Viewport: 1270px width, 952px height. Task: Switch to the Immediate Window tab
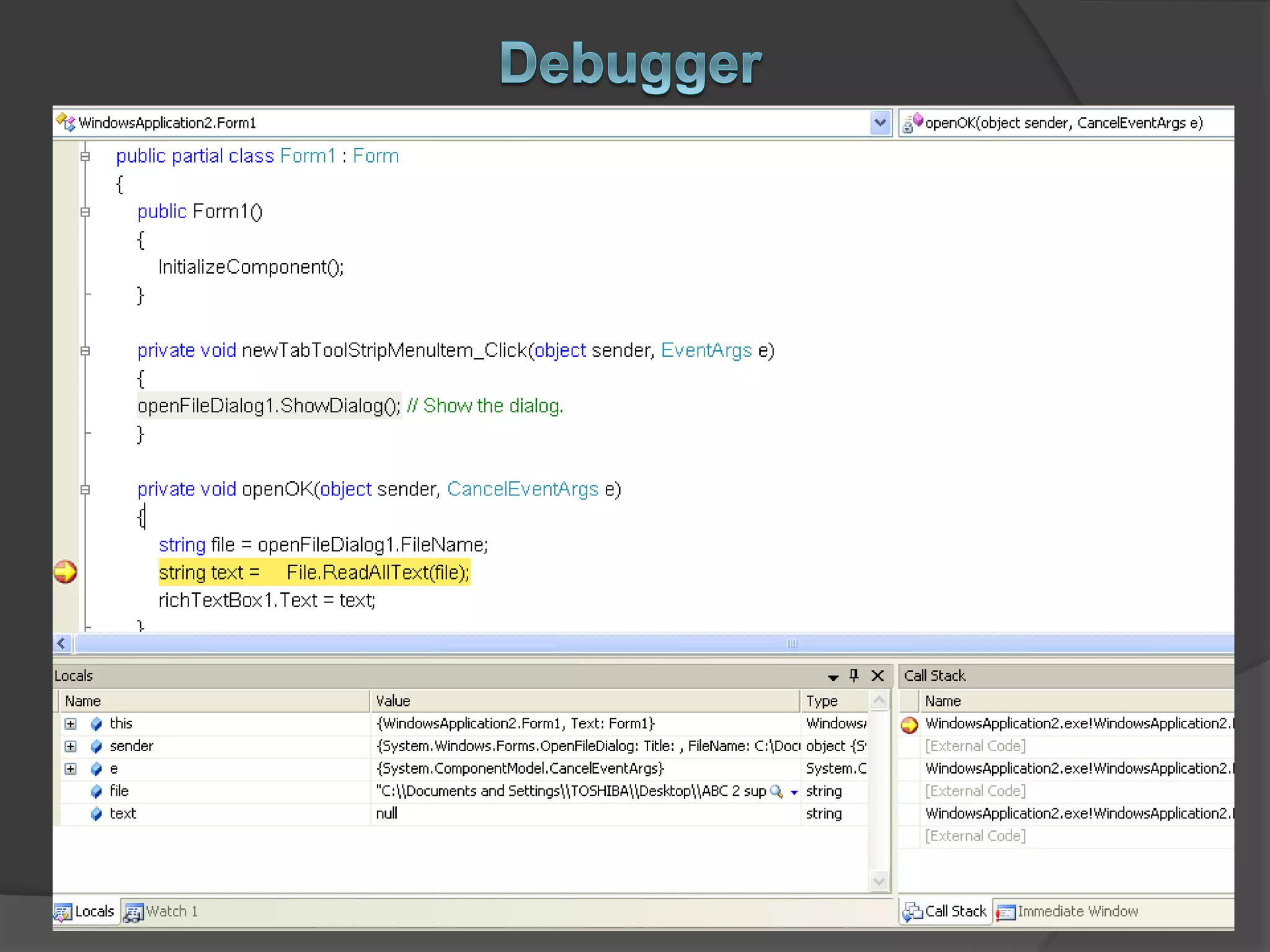[1068, 912]
